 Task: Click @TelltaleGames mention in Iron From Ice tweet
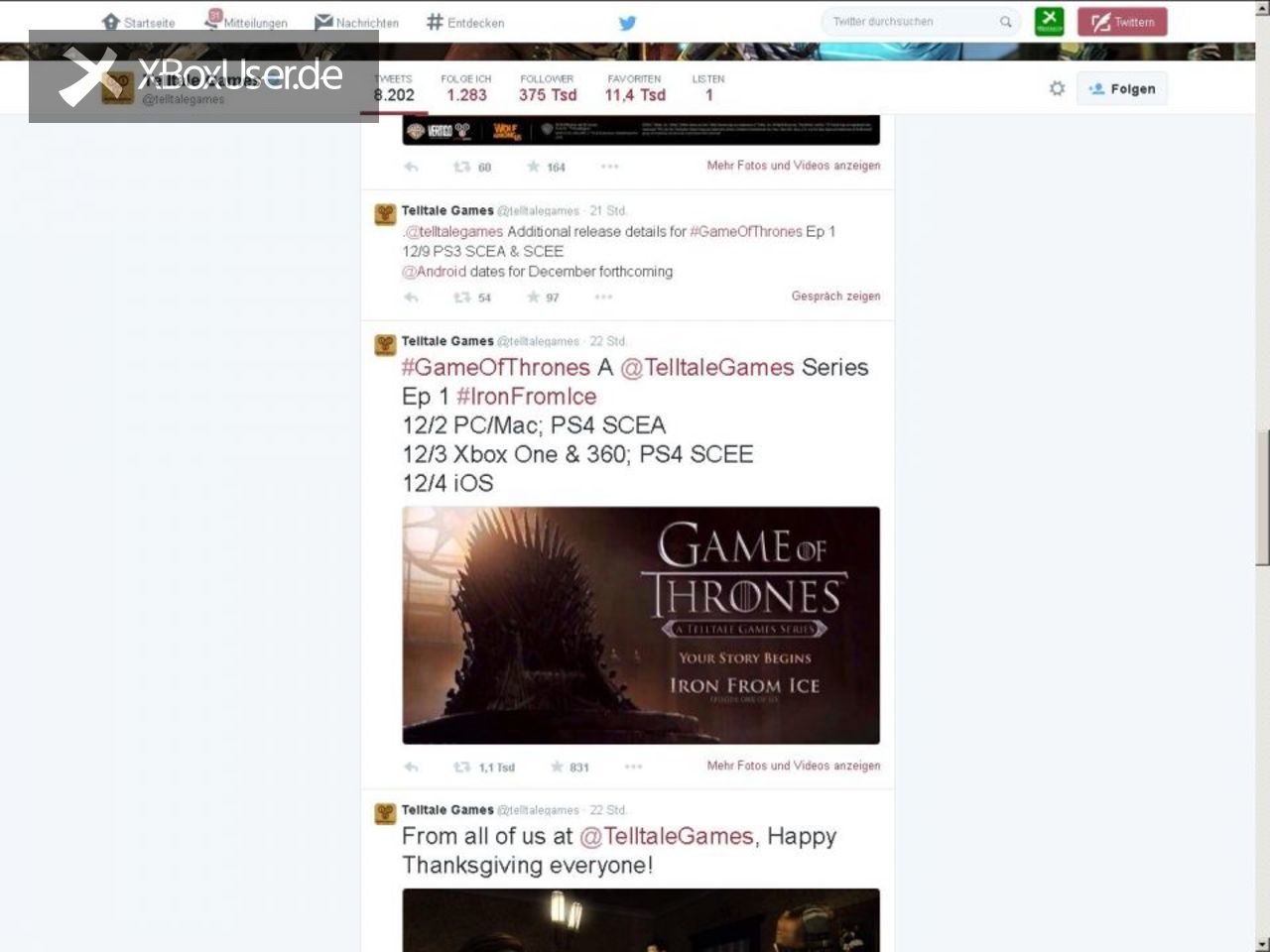707,368
